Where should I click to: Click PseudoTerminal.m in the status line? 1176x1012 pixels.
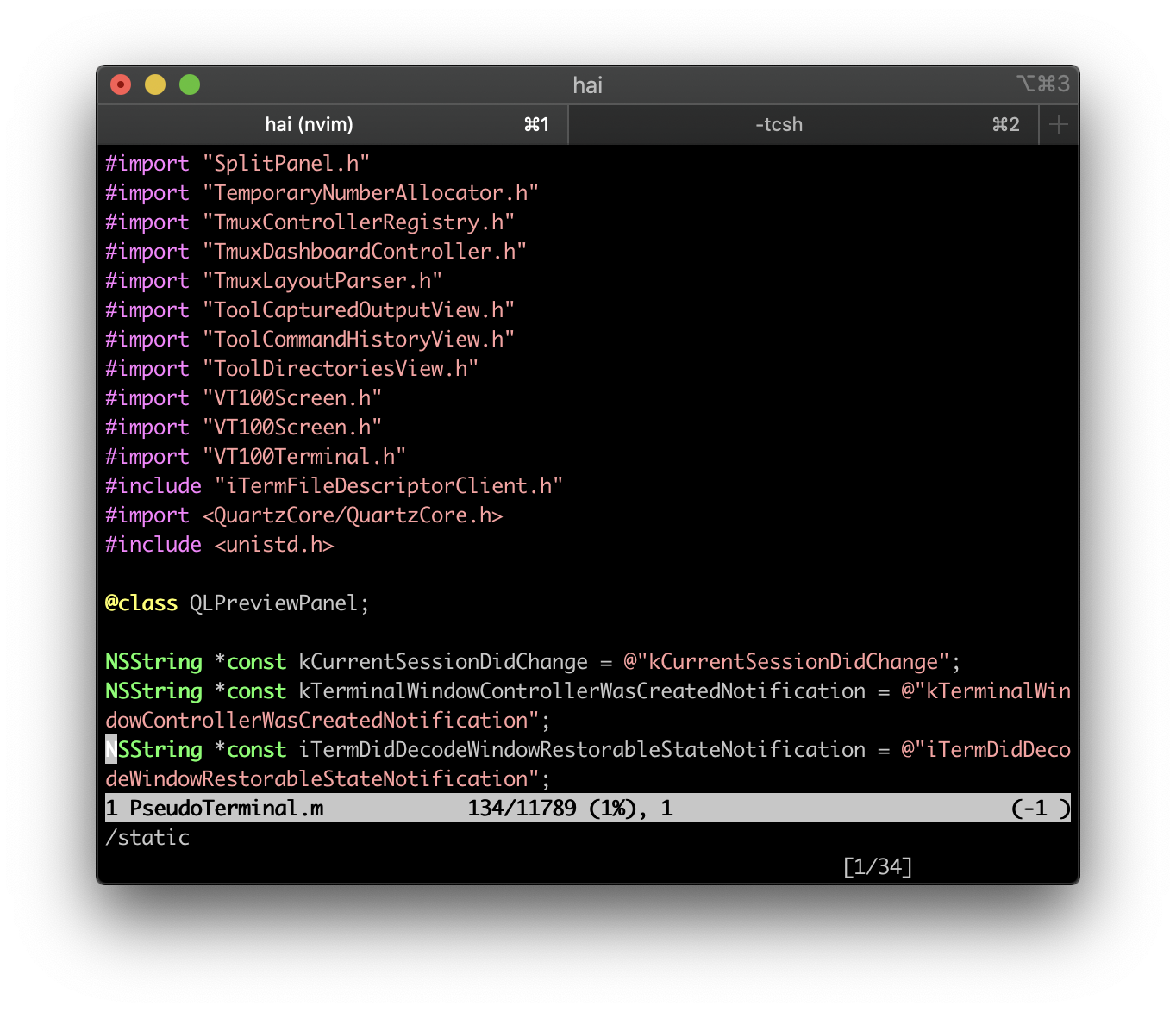tap(226, 809)
